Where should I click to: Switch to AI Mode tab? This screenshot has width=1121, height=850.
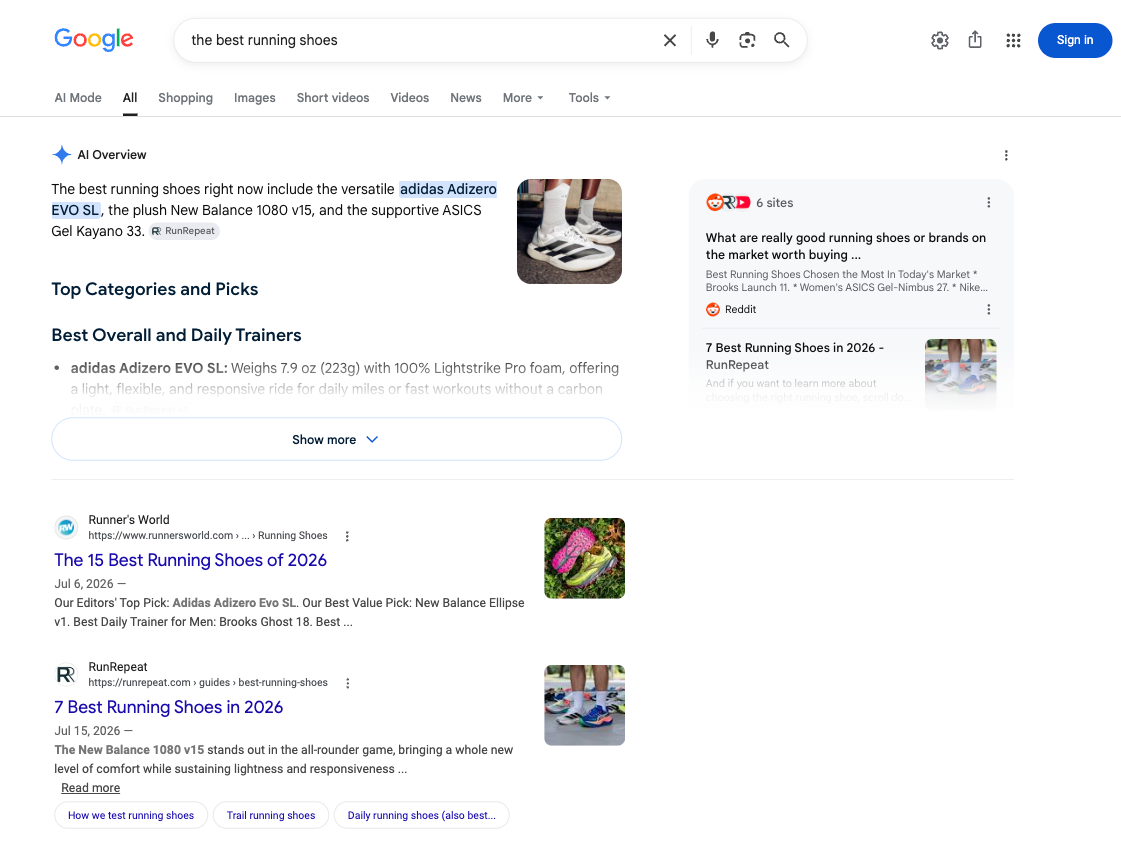(78, 98)
